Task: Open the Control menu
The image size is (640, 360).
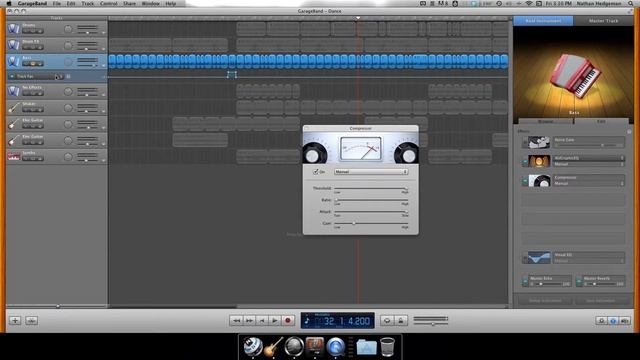Action: [x=109, y=3]
